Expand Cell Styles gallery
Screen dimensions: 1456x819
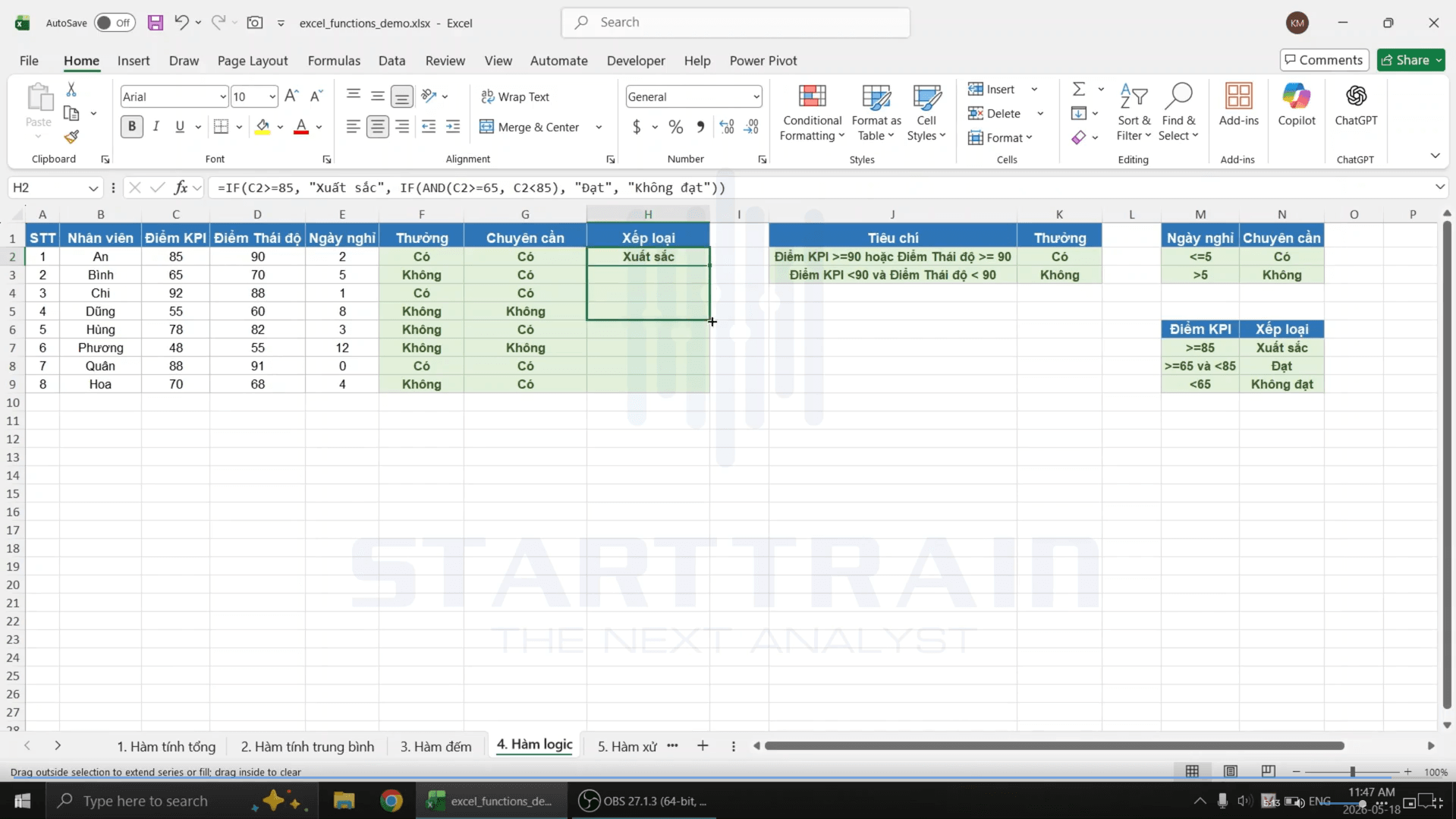pyautogui.click(x=926, y=112)
